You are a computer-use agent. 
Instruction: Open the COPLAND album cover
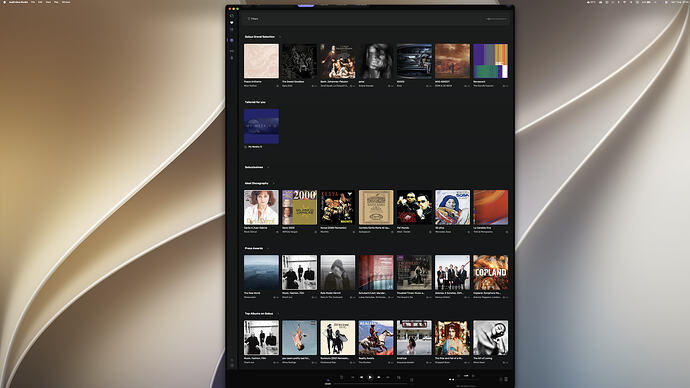point(491,272)
